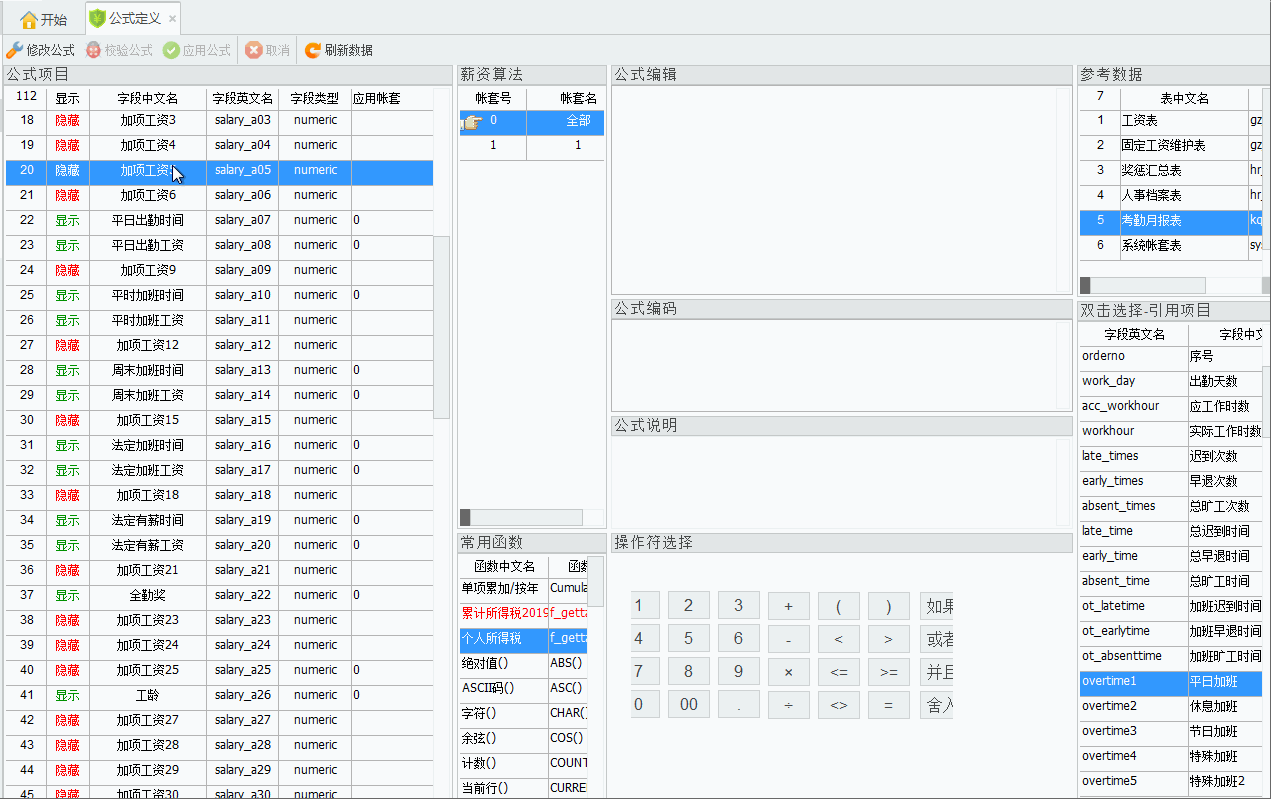1271x799 pixels.
Task: Click the 常用函数 vertical scrollbar
Action: [595, 581]
